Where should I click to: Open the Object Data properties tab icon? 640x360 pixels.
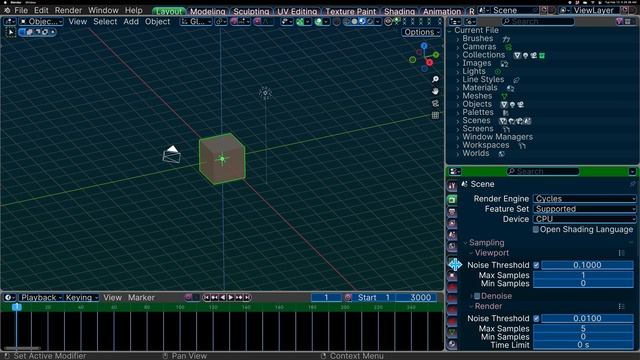click(x=452, y=333)
